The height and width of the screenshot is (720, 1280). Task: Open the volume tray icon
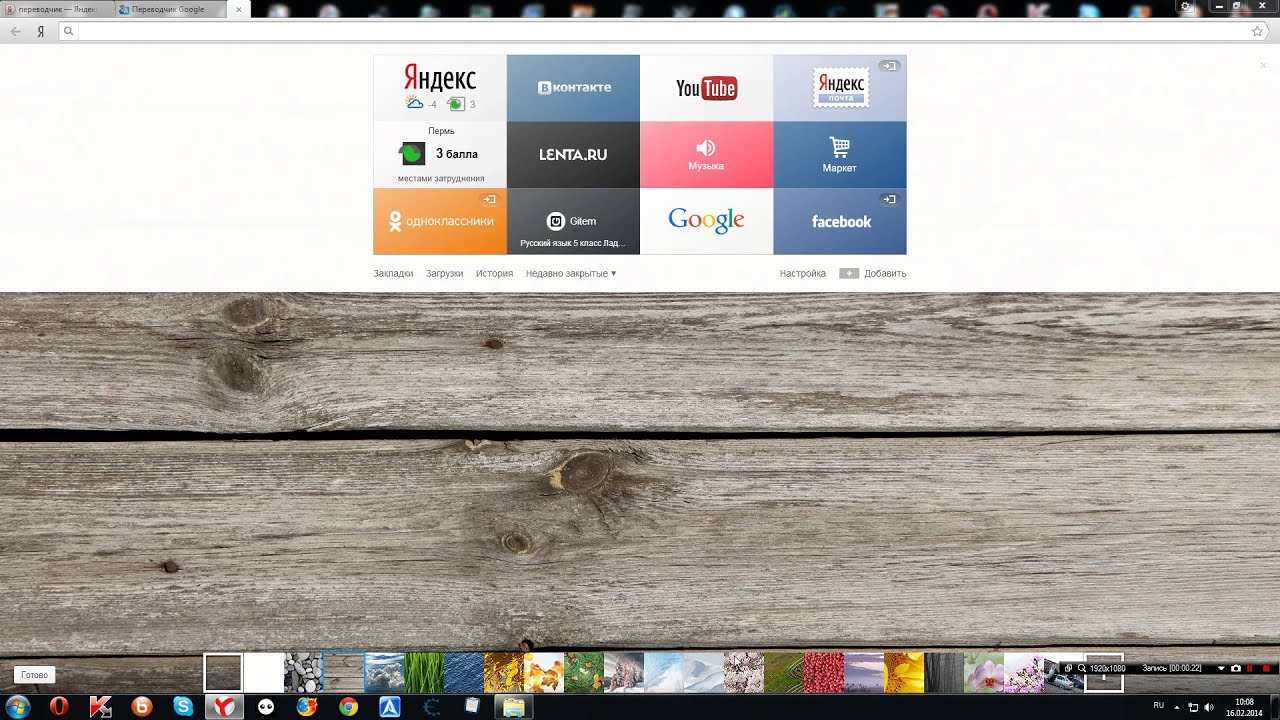click(1209, 708)
